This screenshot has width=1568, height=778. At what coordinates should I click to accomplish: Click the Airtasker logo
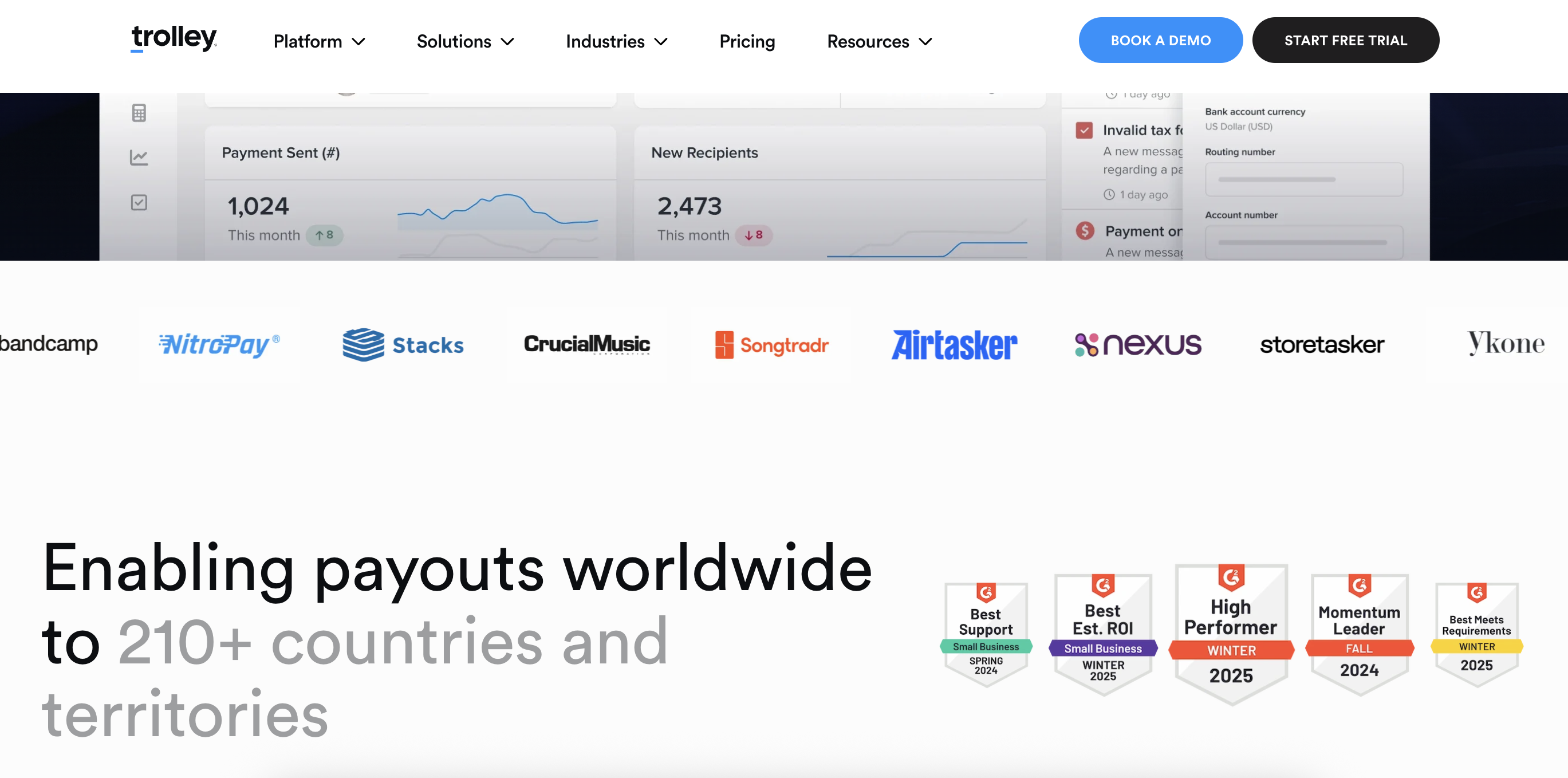[954, 344]
